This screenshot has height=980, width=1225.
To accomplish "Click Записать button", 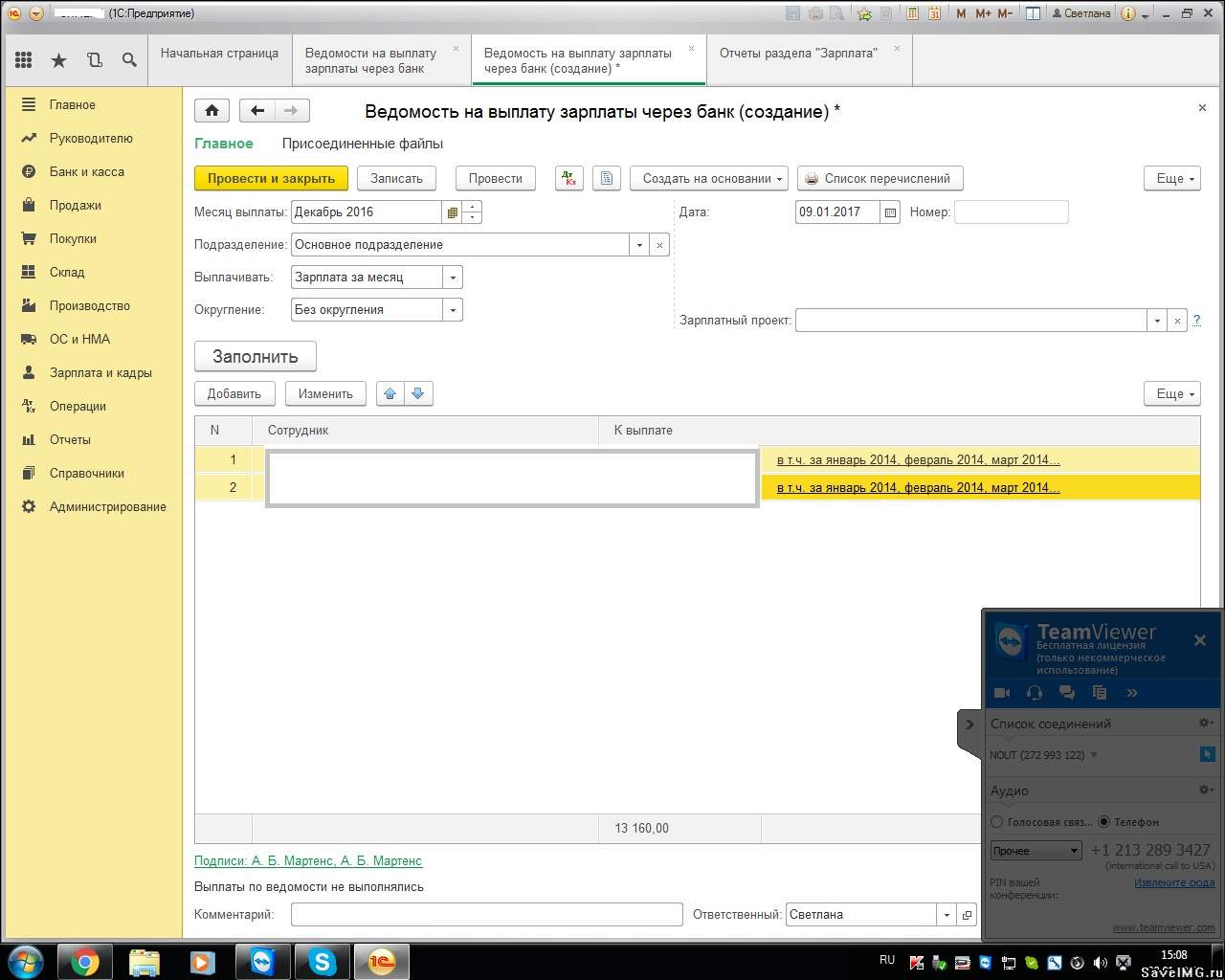I will pos(396,178).
